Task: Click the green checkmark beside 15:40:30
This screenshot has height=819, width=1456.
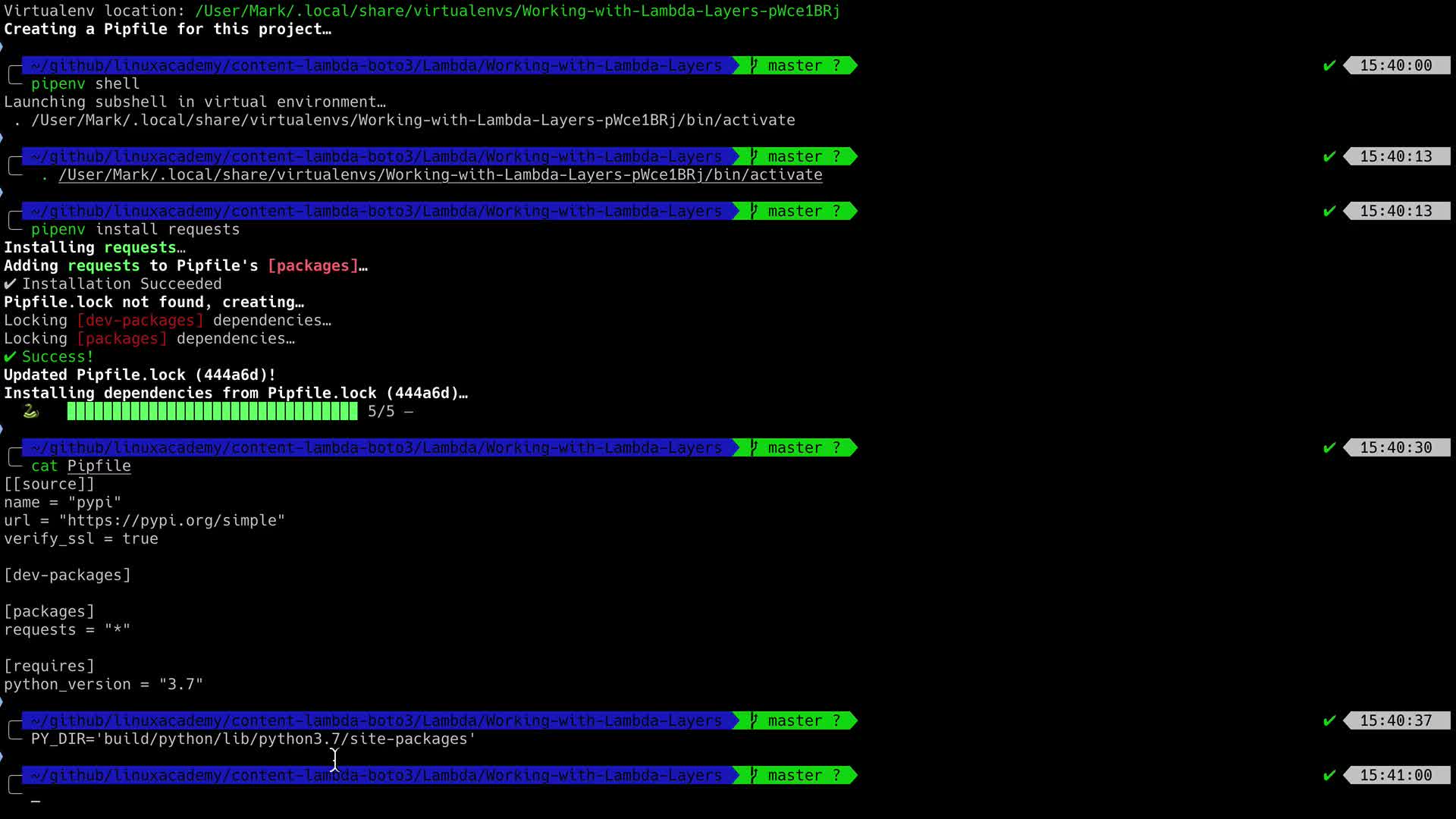Action: coord(1329,448)
